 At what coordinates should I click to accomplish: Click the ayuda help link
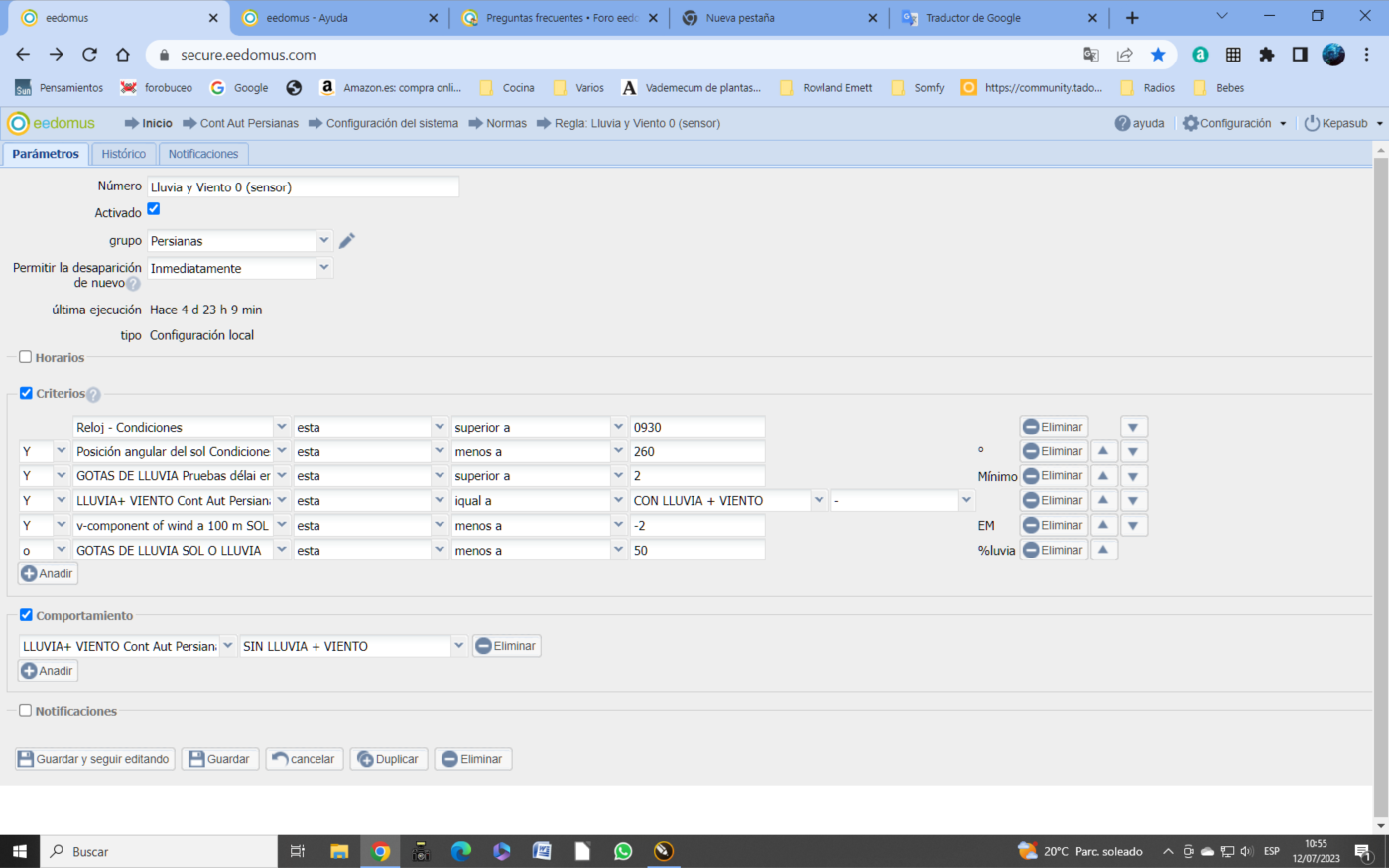coord(1139,123)
